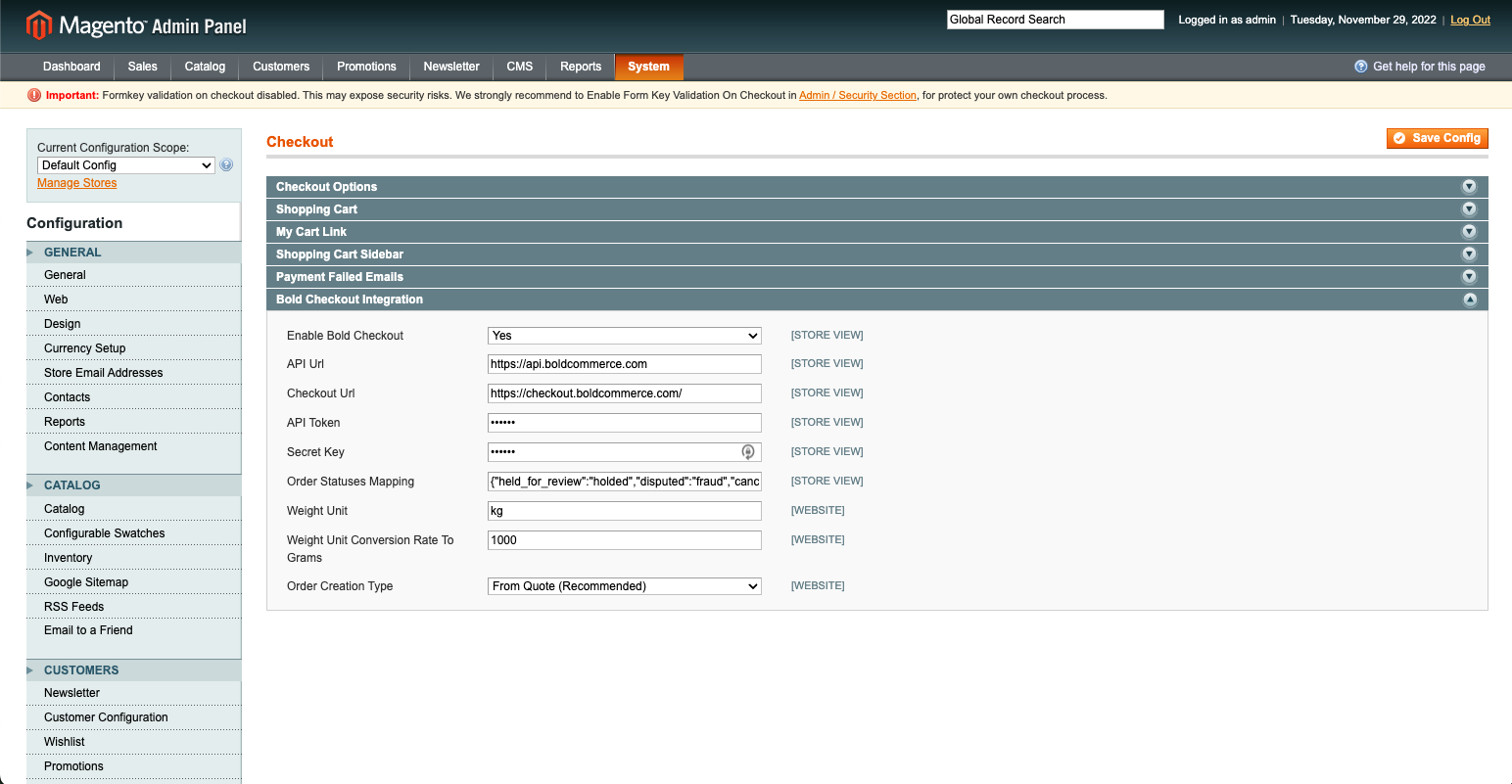Open the Catalog menu
1512x784 pixels.
click(205, 67)
